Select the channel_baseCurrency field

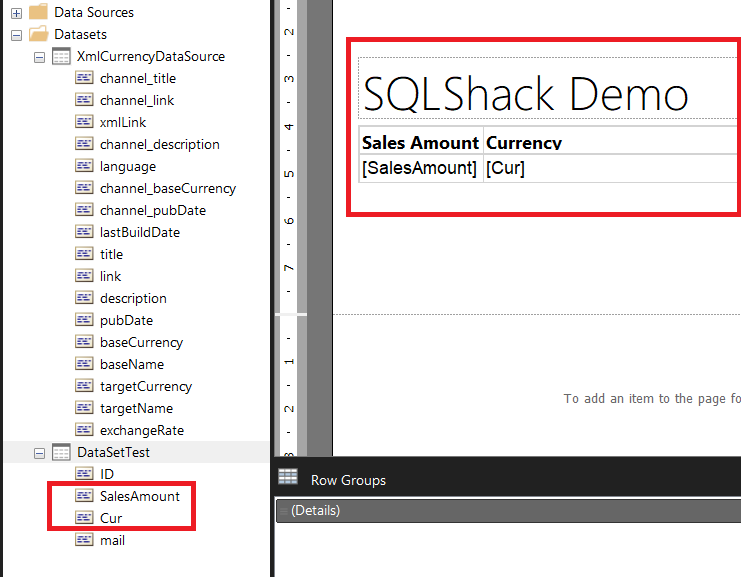click(x=168, y=189)
